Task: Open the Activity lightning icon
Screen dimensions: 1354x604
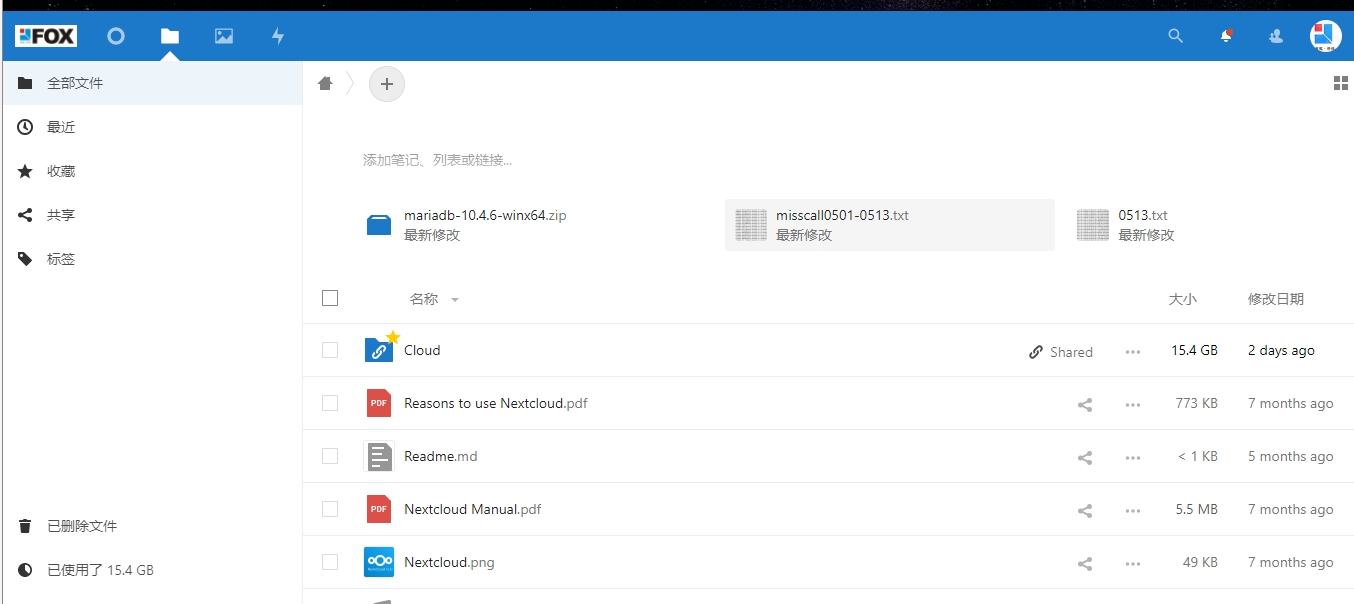Action: [x=278, y=36]
